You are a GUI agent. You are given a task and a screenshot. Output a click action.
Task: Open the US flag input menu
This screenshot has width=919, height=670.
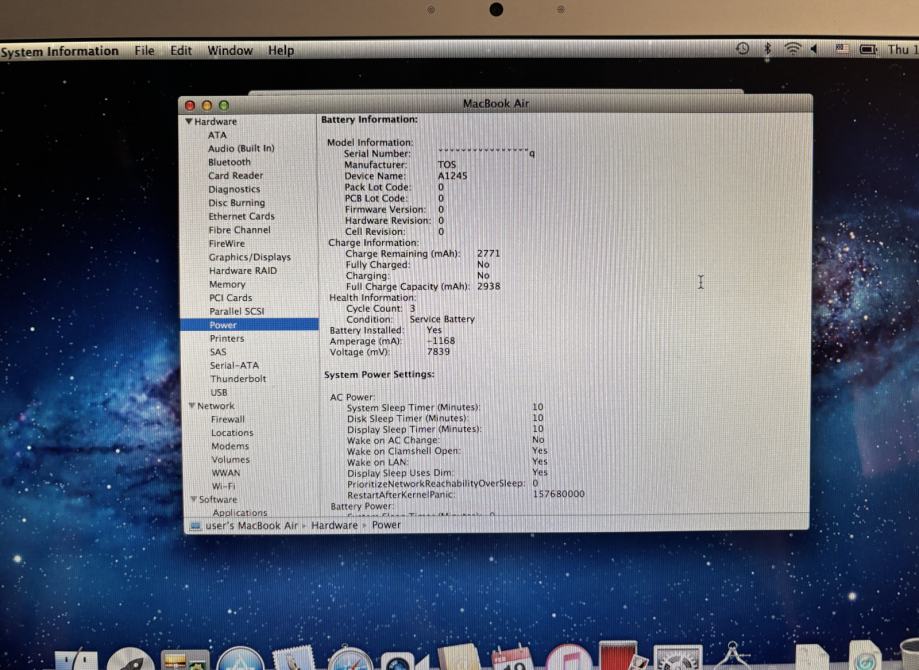click(x=842, y=49)
